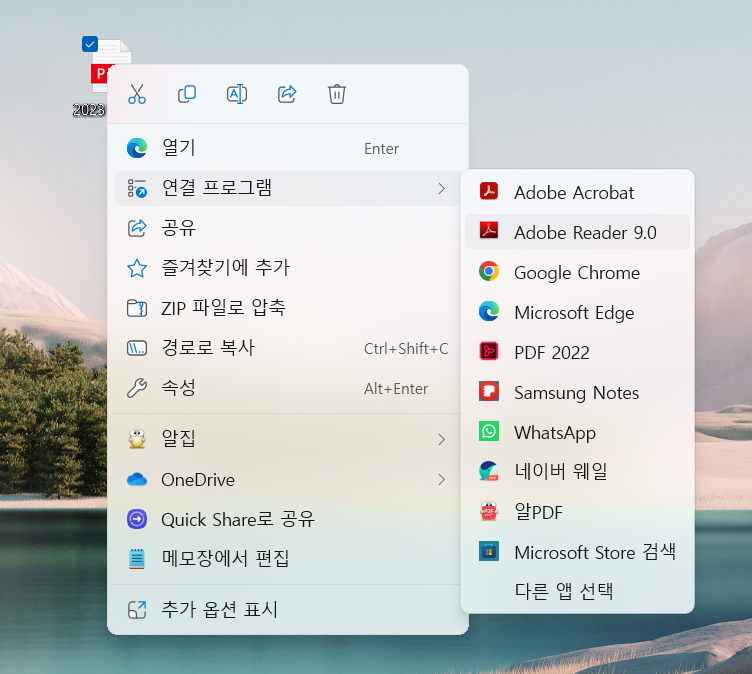Screen dimensions: 752x674
Task: Click the Ctrl+Shift+C shortcut text
Action: click(x=406, y=349)
